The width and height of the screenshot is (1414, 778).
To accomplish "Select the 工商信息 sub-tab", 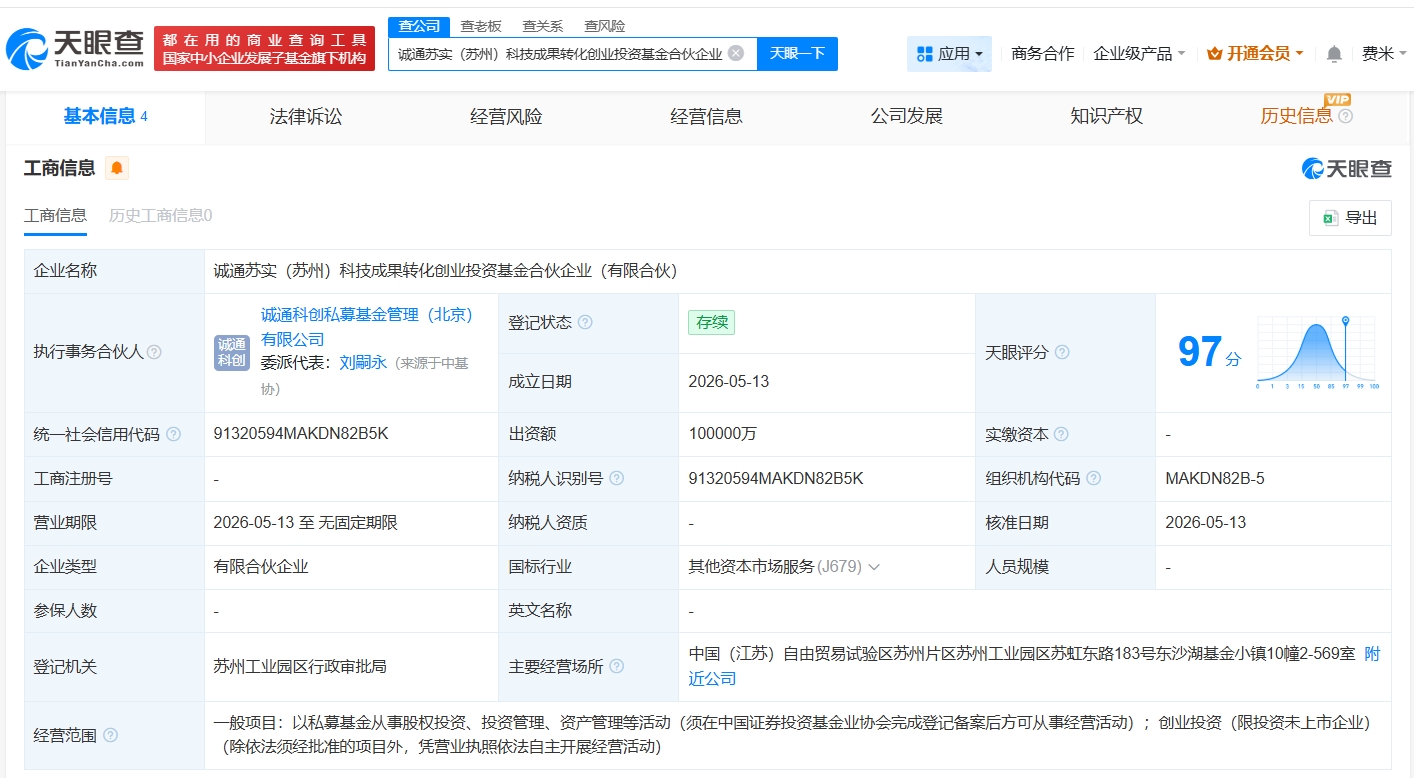I will pos(55,215).
